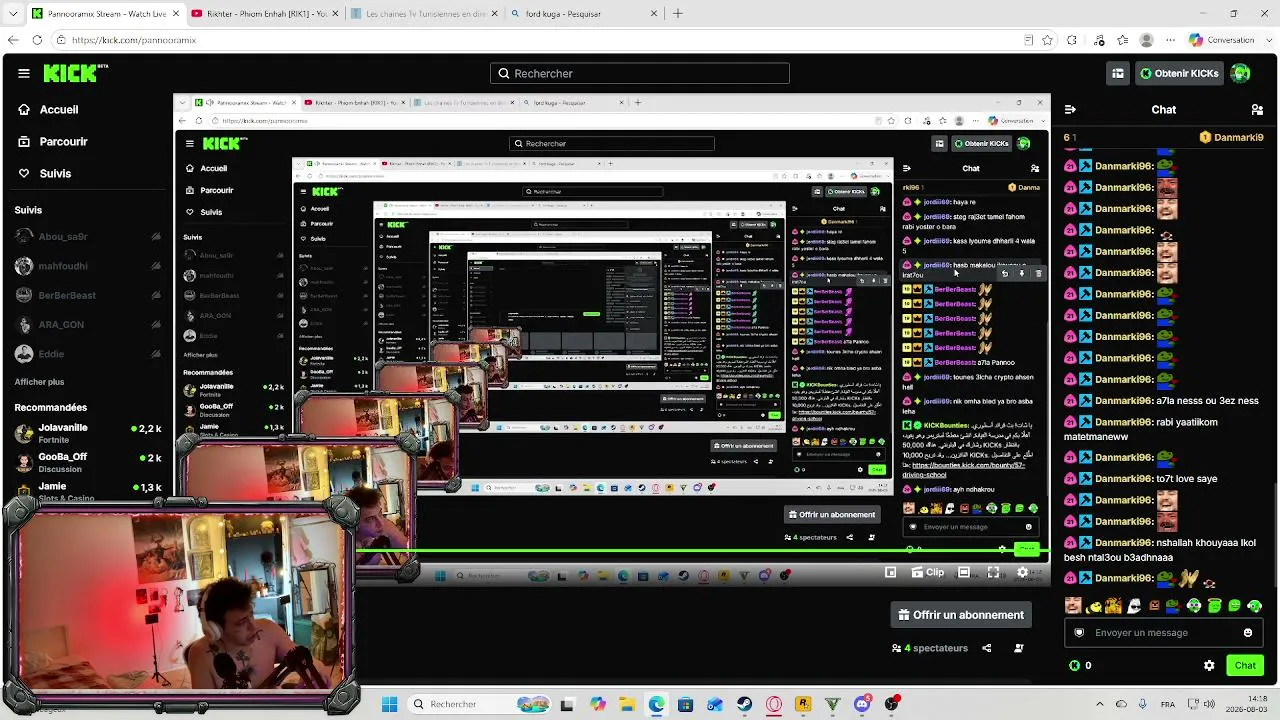Click the shield icon in the main chat input

[x=1079, y=632]
